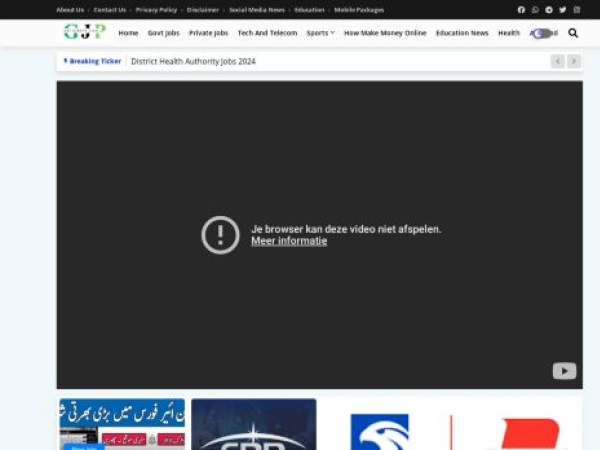Viewport: 600px width, 450px height.
Task: Expand the Sports dropdown menu
Action: (320, 33)
